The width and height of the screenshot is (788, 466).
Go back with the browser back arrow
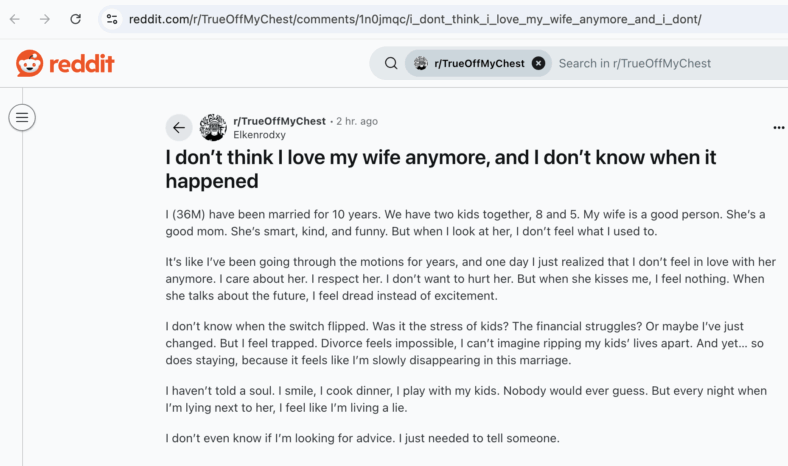click(15, 19)
